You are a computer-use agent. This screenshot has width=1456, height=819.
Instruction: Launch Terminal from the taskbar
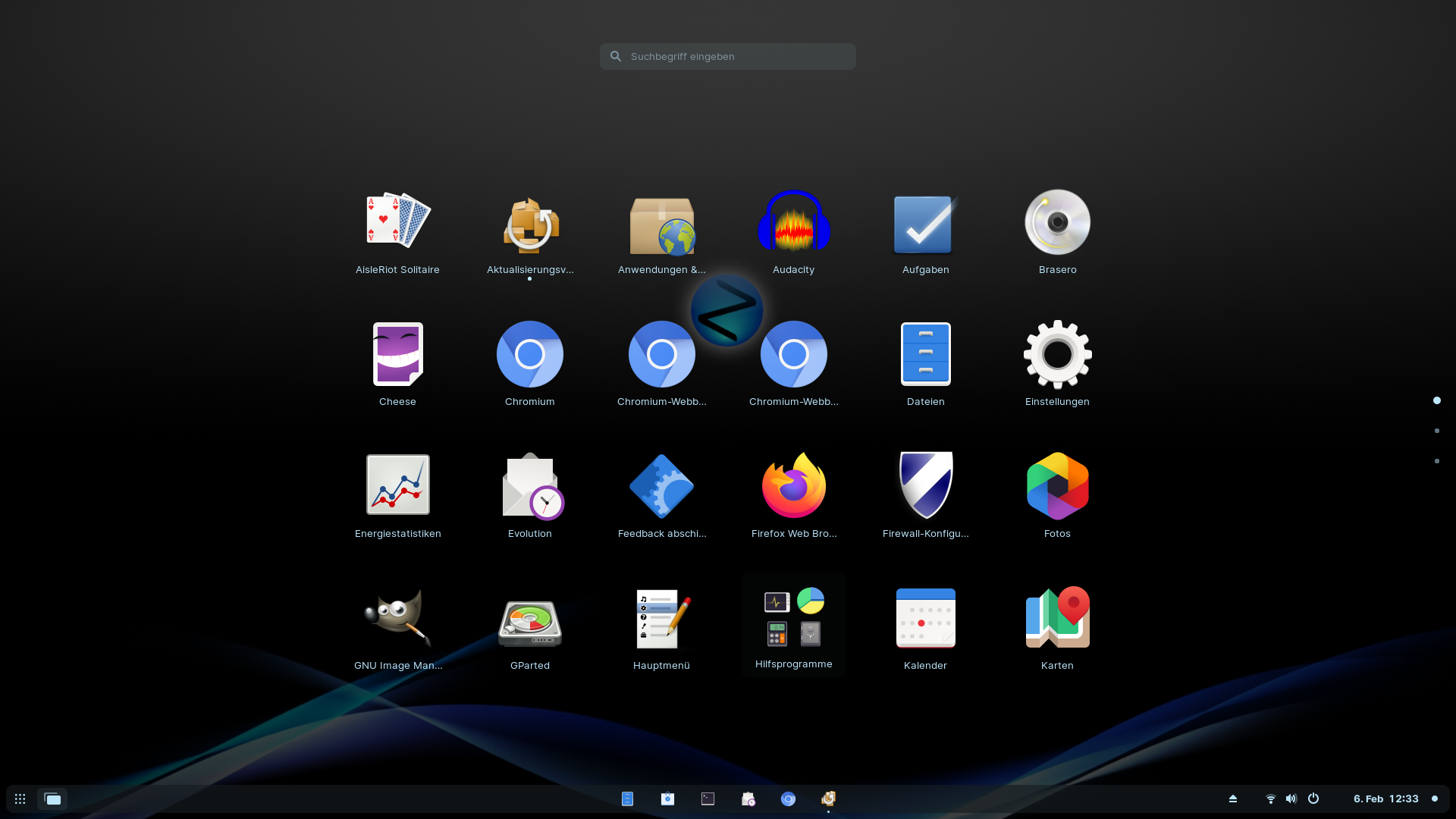708,799
